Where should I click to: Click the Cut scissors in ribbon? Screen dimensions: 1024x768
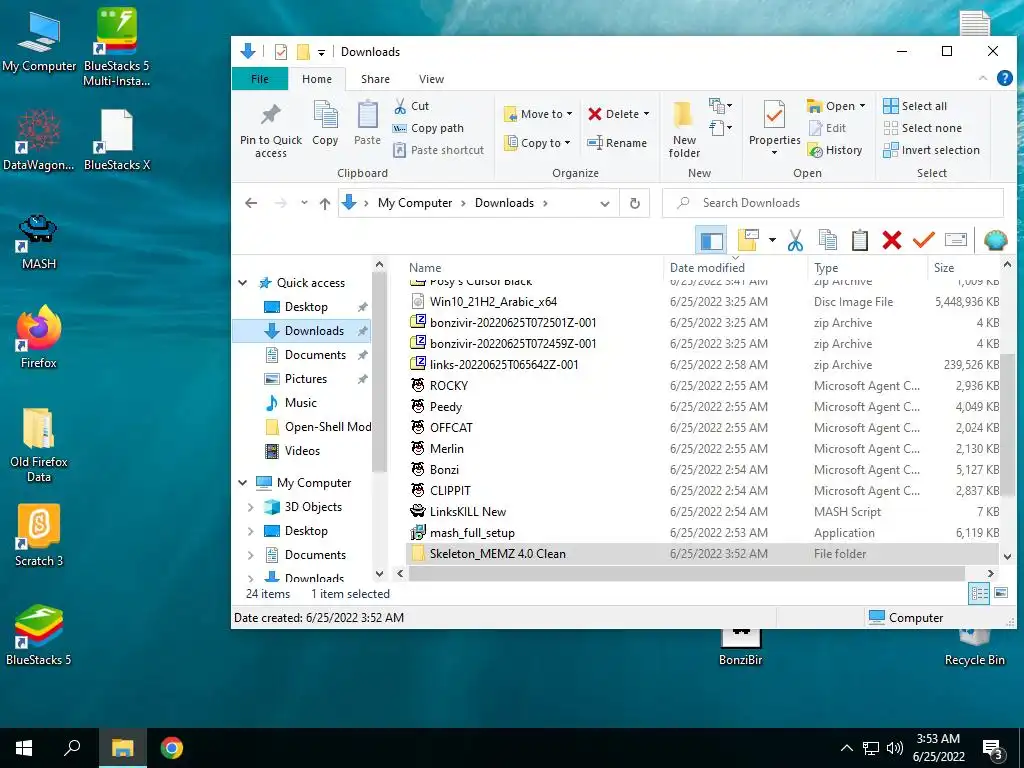400,106
